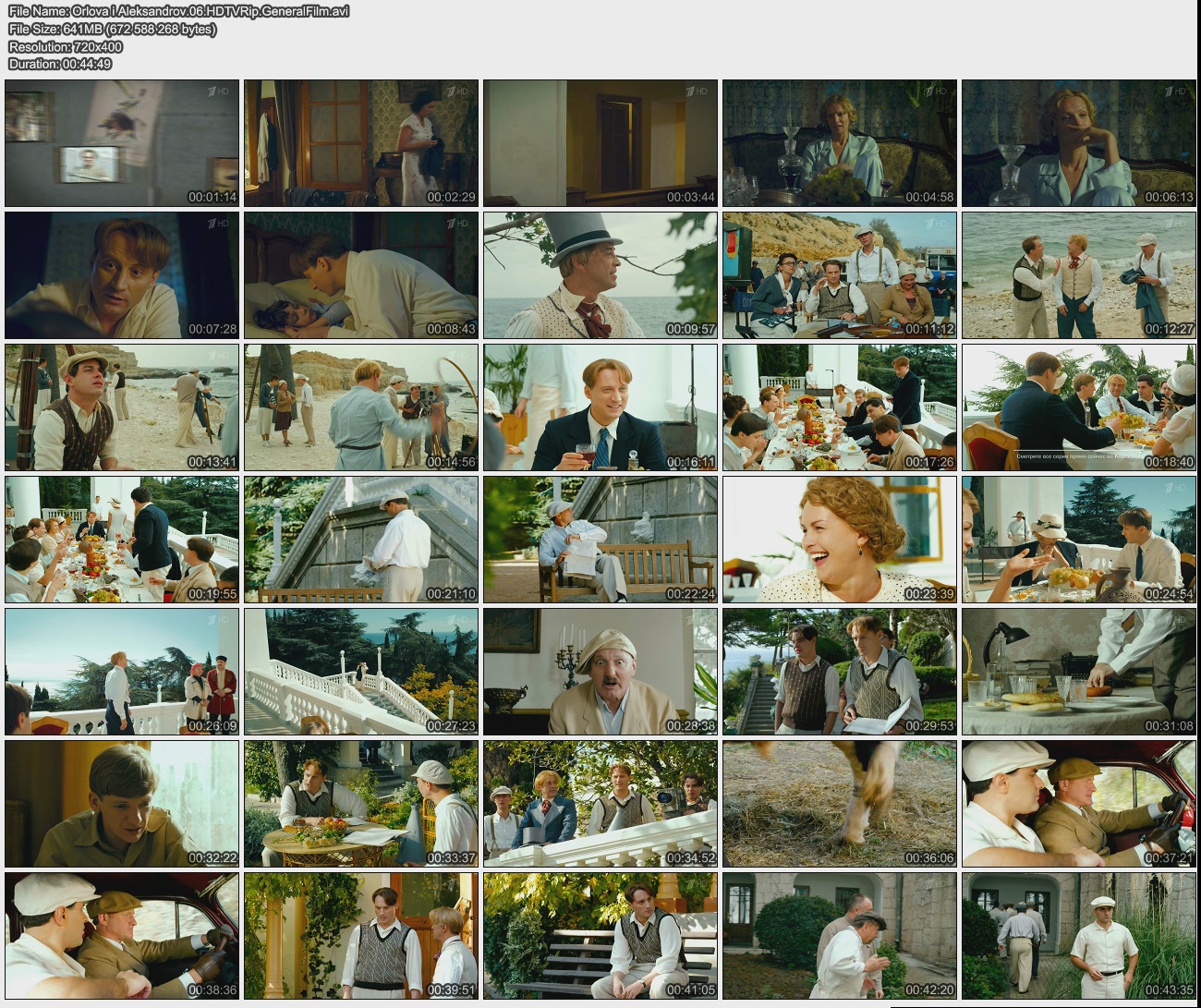Open the thumbnail marked 00:23:39 of laughing woman

click(840, 540)
